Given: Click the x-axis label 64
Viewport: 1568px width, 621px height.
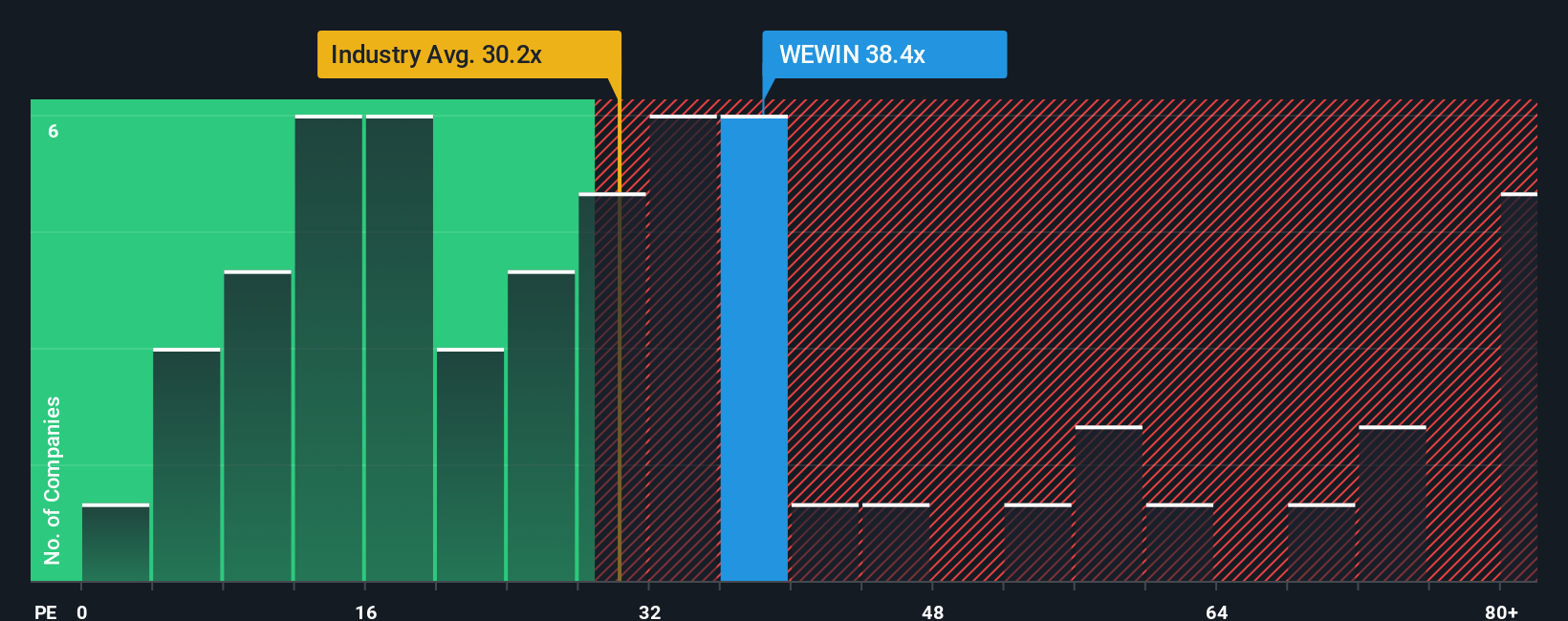Looking at the screenshot, I should click(1216, 611).
